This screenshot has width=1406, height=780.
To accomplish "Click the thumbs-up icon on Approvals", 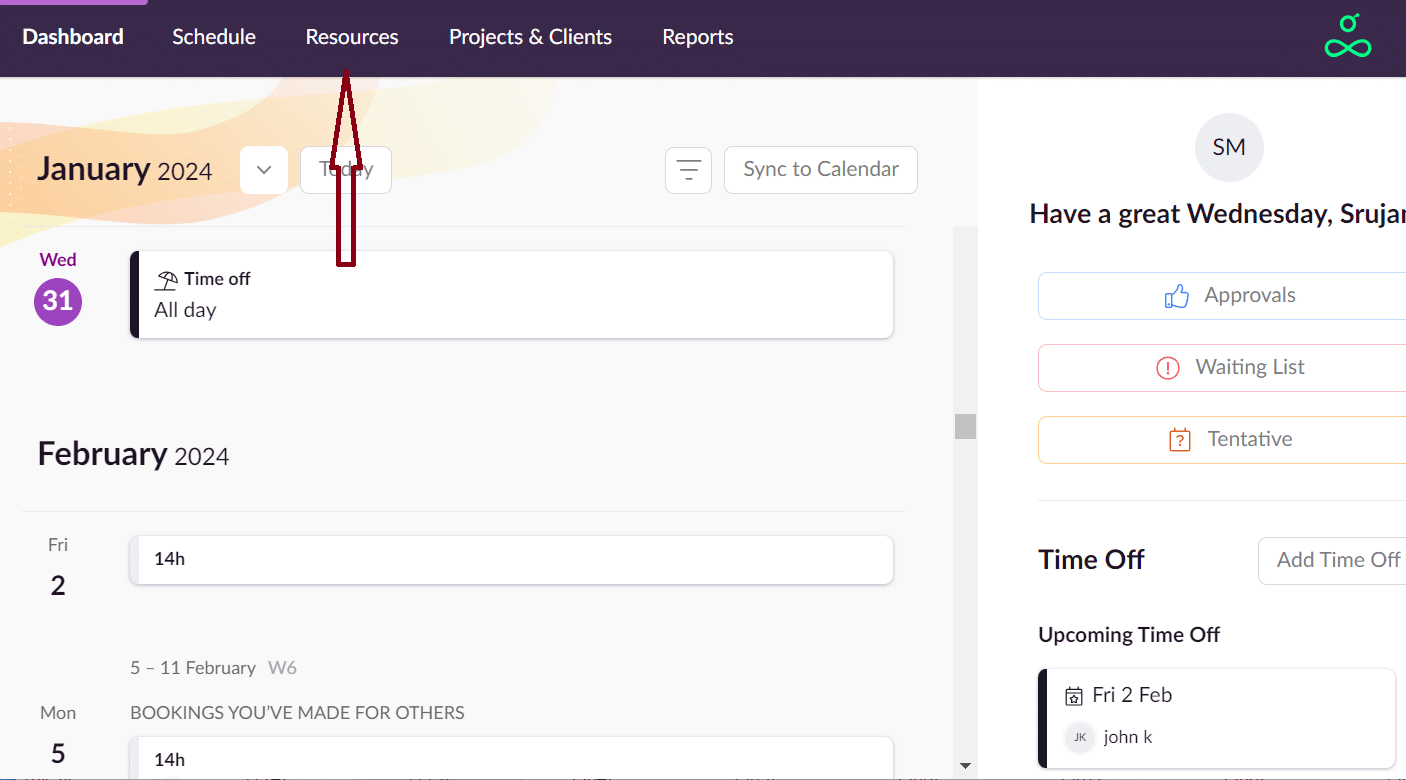I will [1177, 296].
